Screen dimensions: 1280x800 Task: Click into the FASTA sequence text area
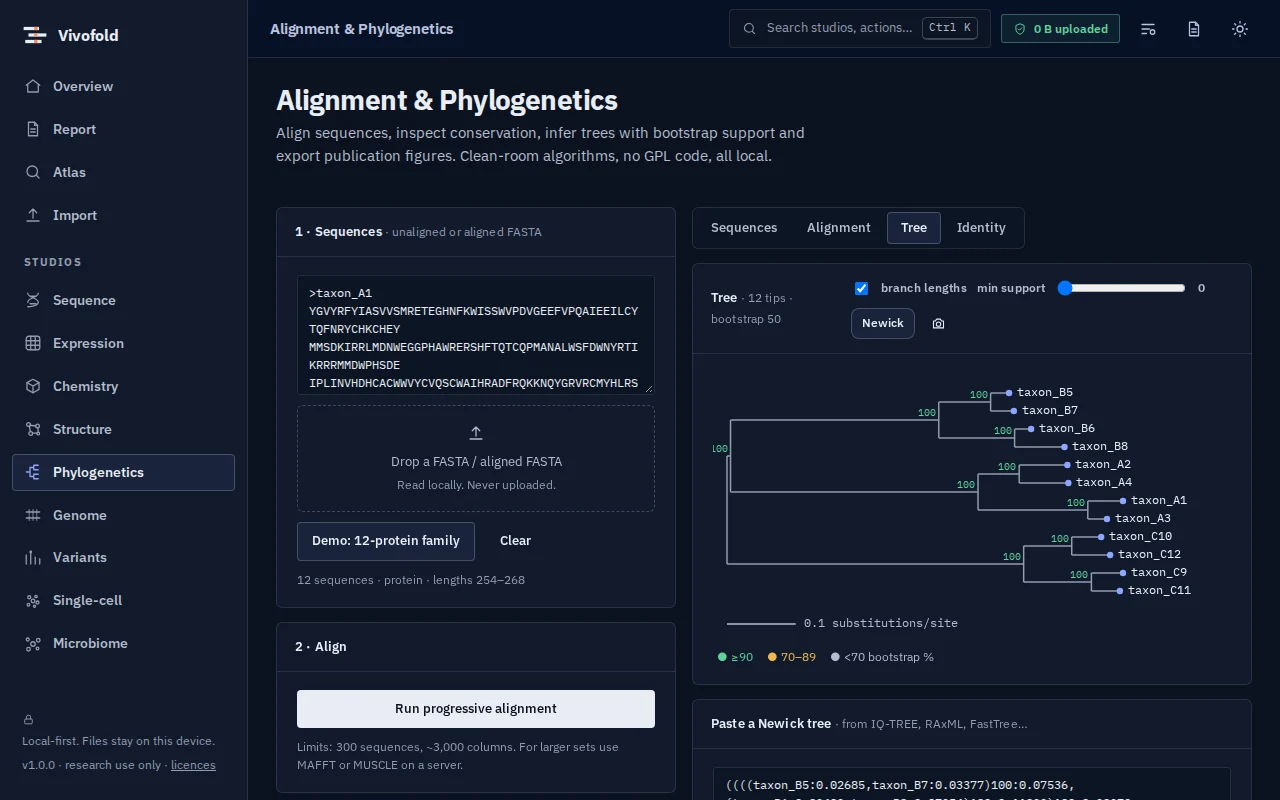[x=476, y=335]
